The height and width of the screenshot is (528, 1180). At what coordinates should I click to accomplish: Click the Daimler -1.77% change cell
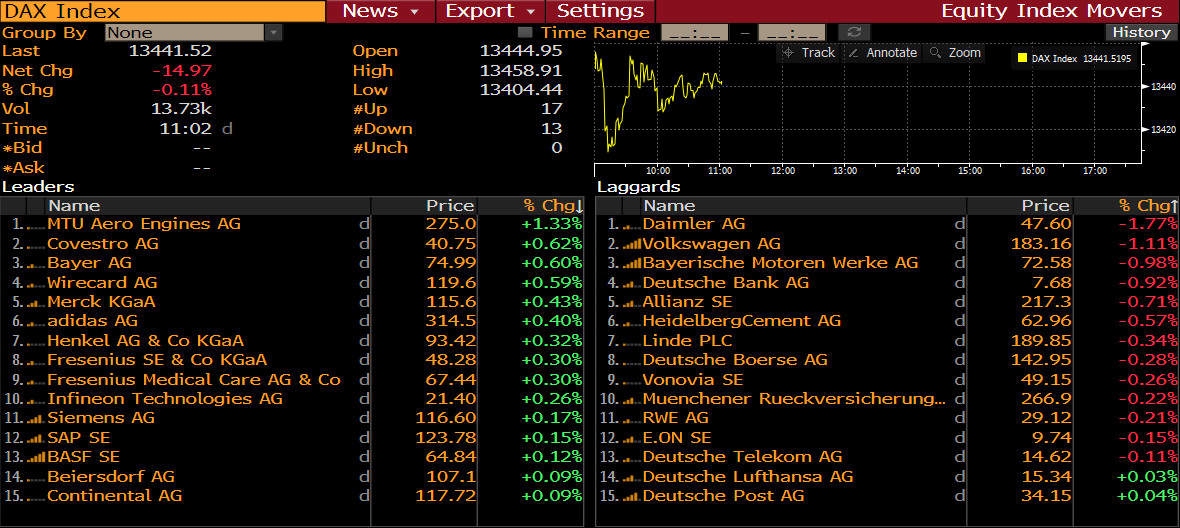(x=1148, y=224)
